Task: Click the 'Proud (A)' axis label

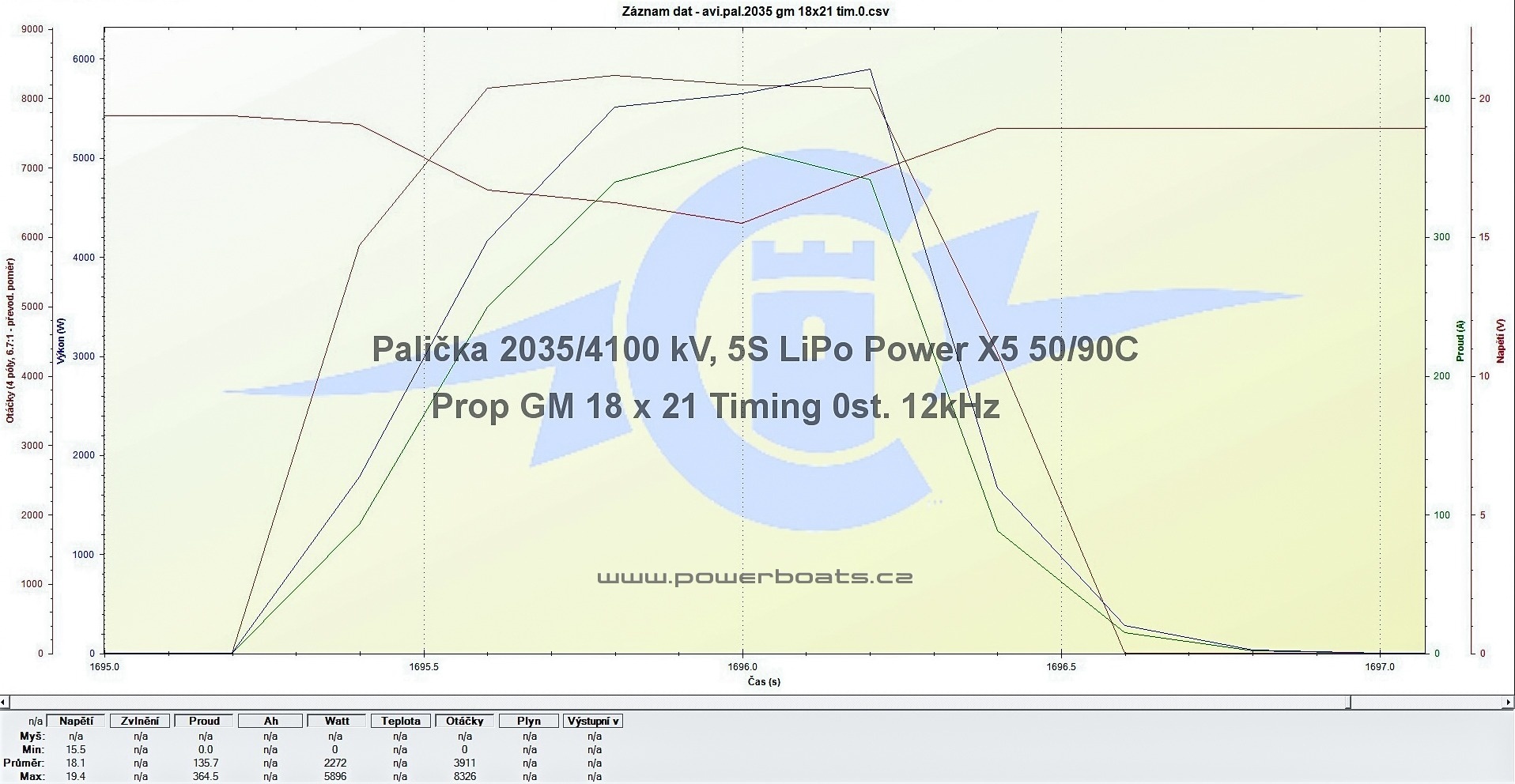Action: click(1460, 341)
